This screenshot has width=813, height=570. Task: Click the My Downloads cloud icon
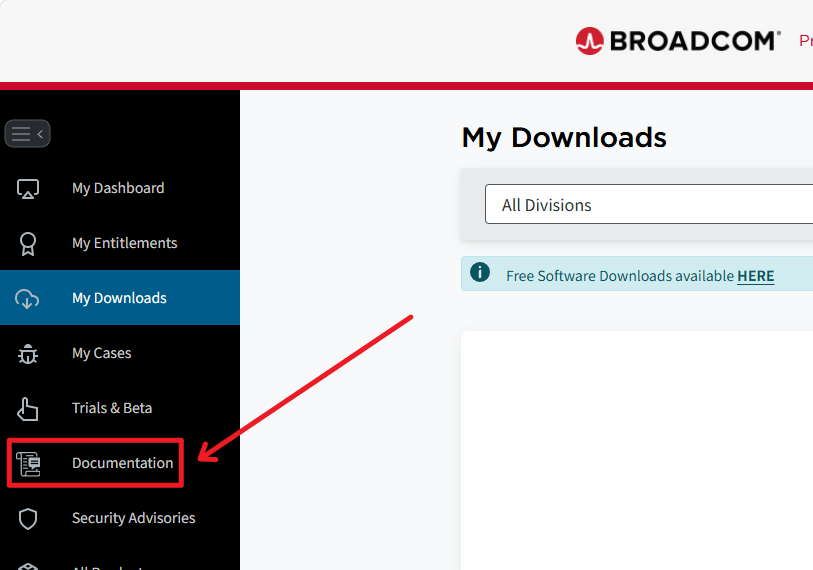coord(27,299)
